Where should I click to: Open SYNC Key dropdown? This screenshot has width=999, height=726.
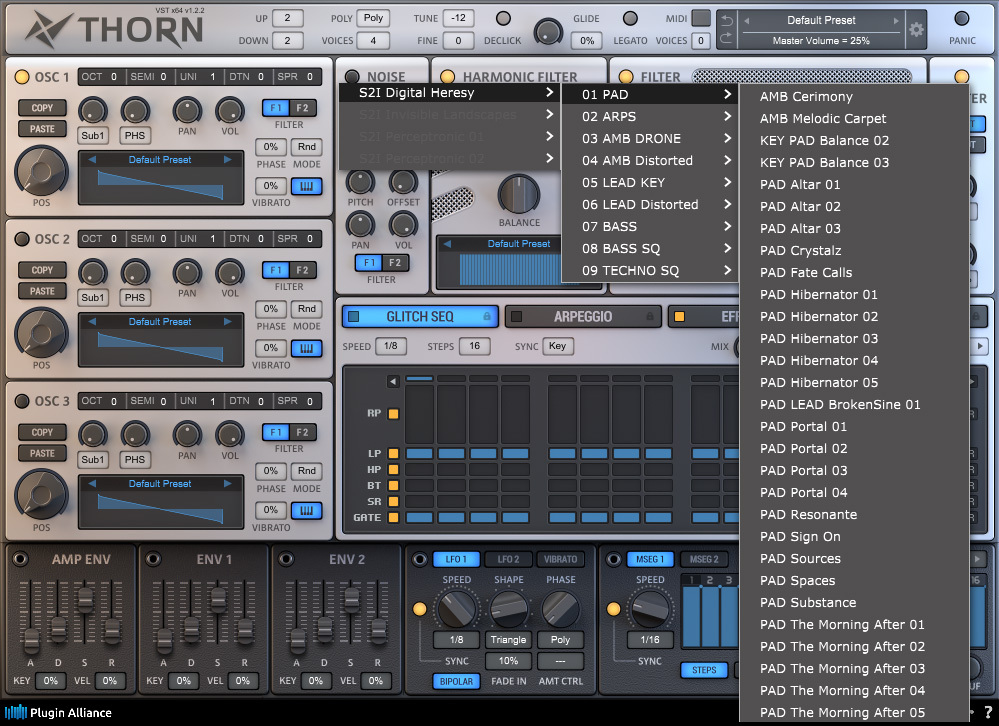coord(557,346)
